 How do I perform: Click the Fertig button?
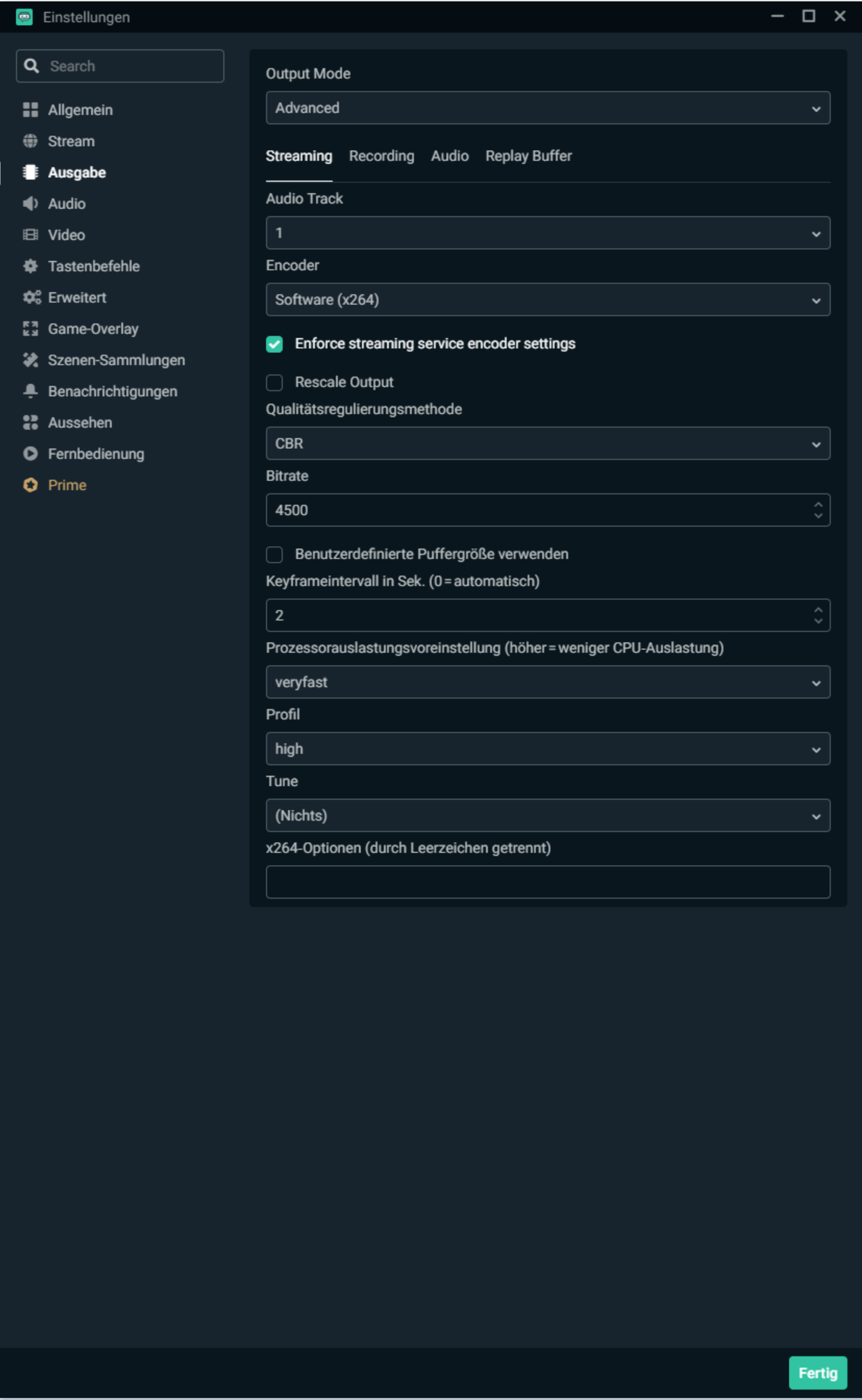(818, 1373)
